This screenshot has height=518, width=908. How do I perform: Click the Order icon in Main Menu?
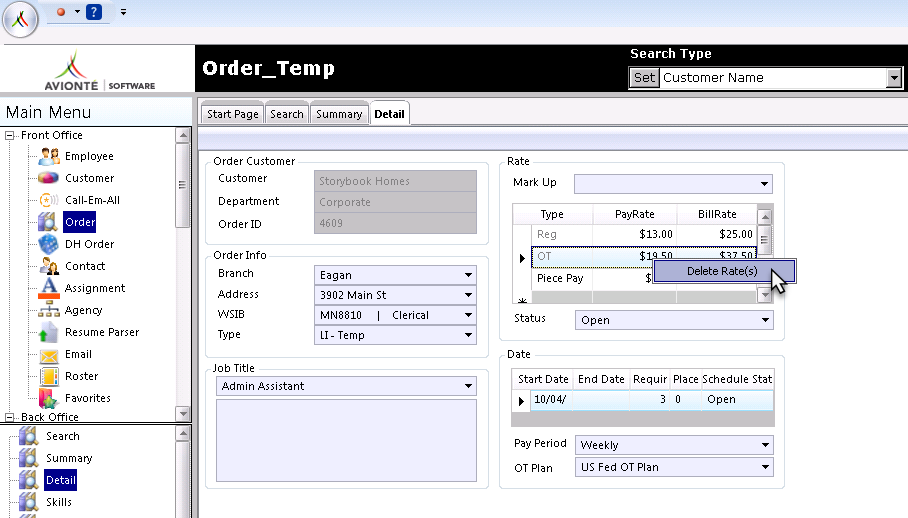(47, 222)
